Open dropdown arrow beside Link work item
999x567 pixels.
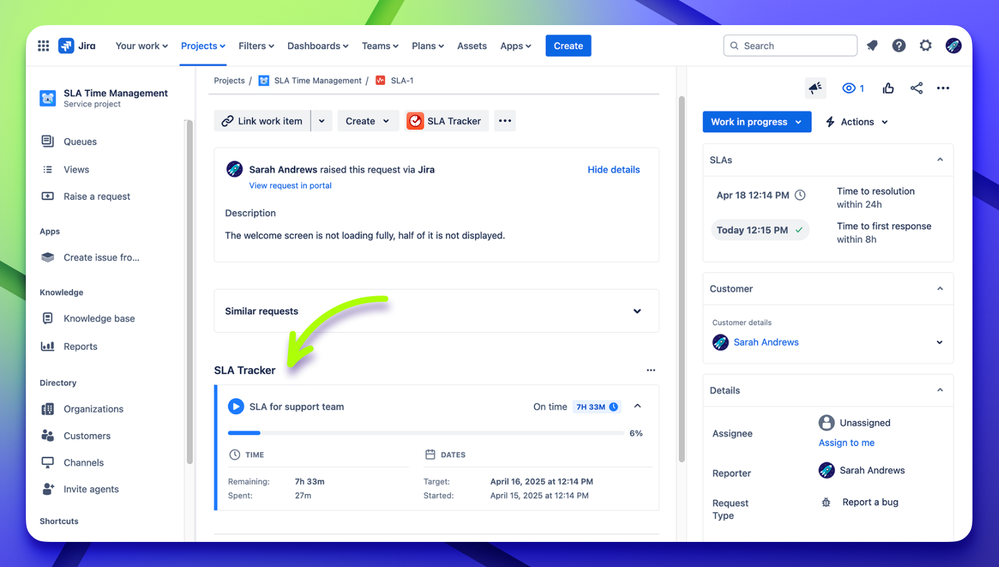click(322, 121)
